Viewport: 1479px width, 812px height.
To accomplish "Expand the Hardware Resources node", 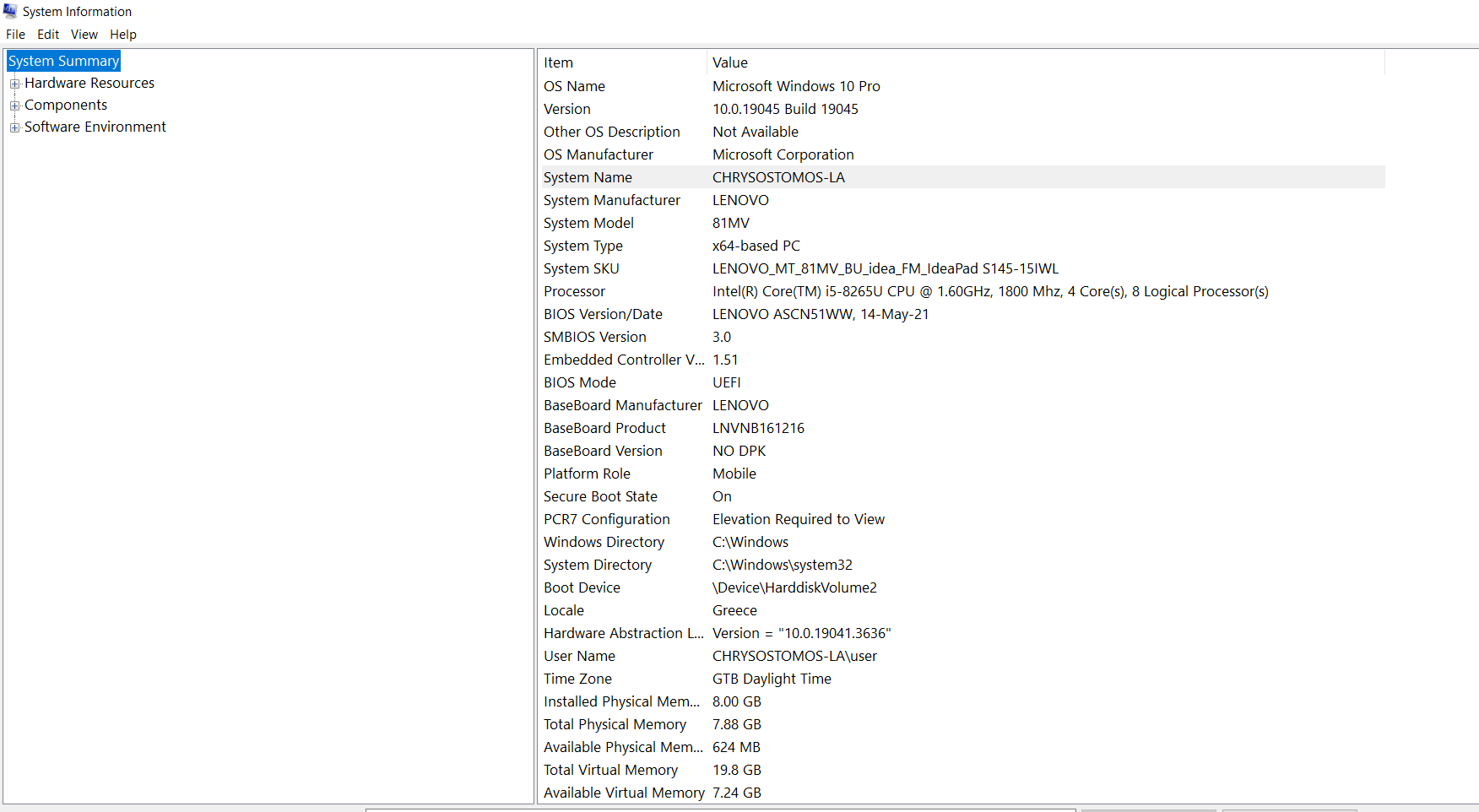I will pyautogui.click(x=14, y=84).
